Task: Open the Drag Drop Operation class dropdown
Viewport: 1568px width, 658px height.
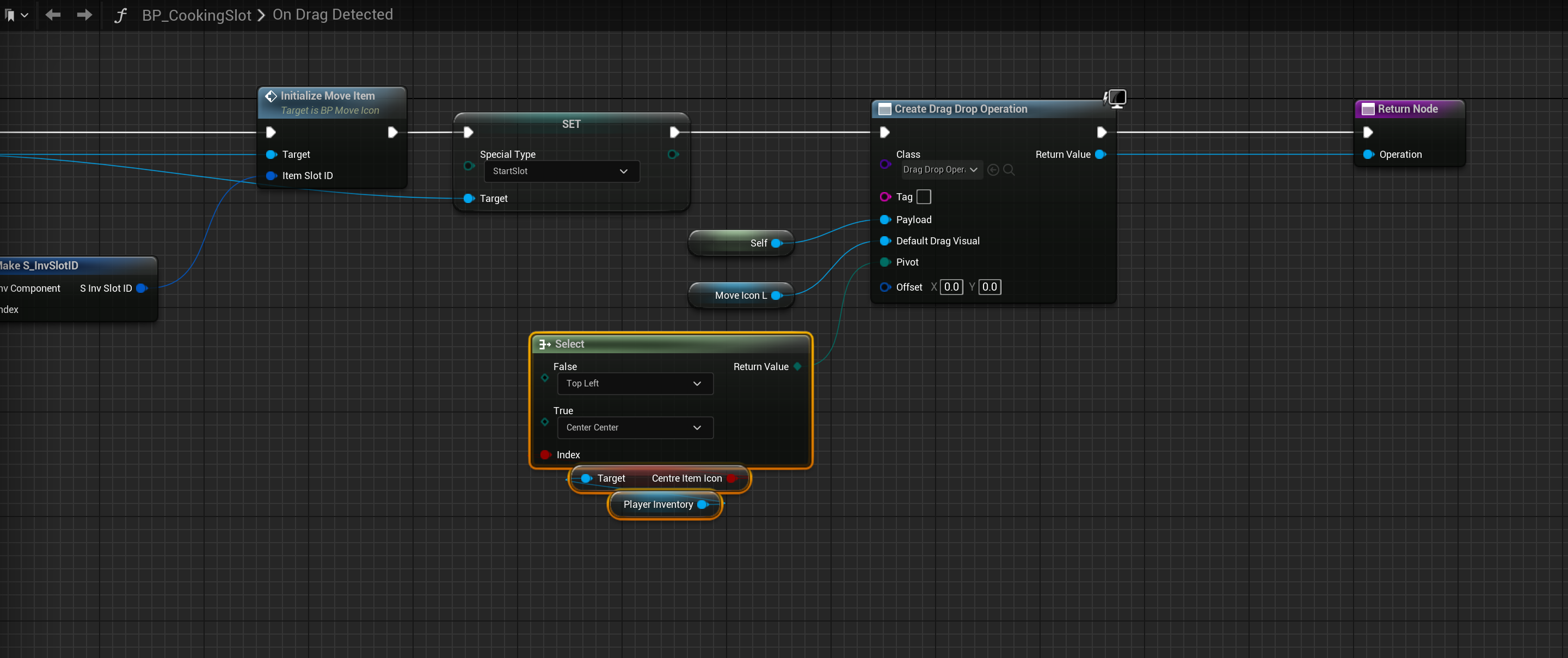Action: click(940, 170)
